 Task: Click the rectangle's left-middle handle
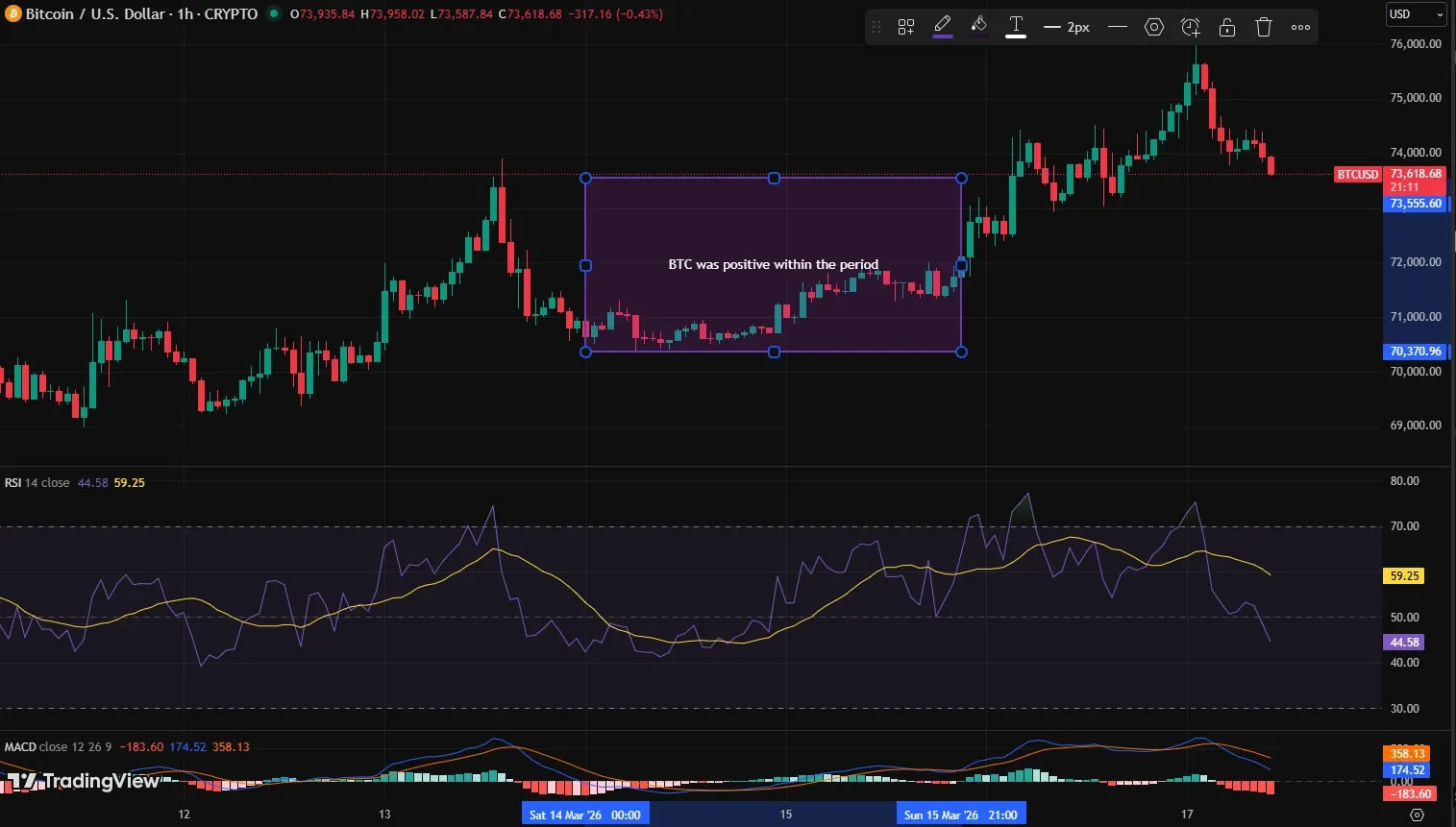click(x=586, y=265)
